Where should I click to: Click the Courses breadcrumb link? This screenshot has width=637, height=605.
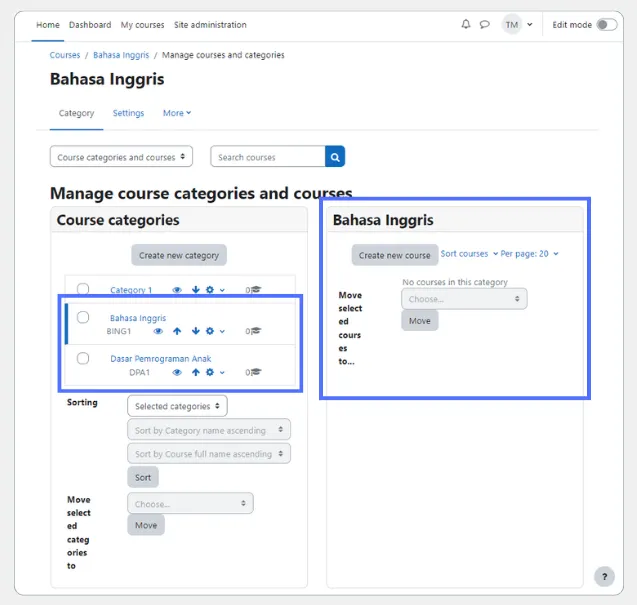(x=65, y=55)
